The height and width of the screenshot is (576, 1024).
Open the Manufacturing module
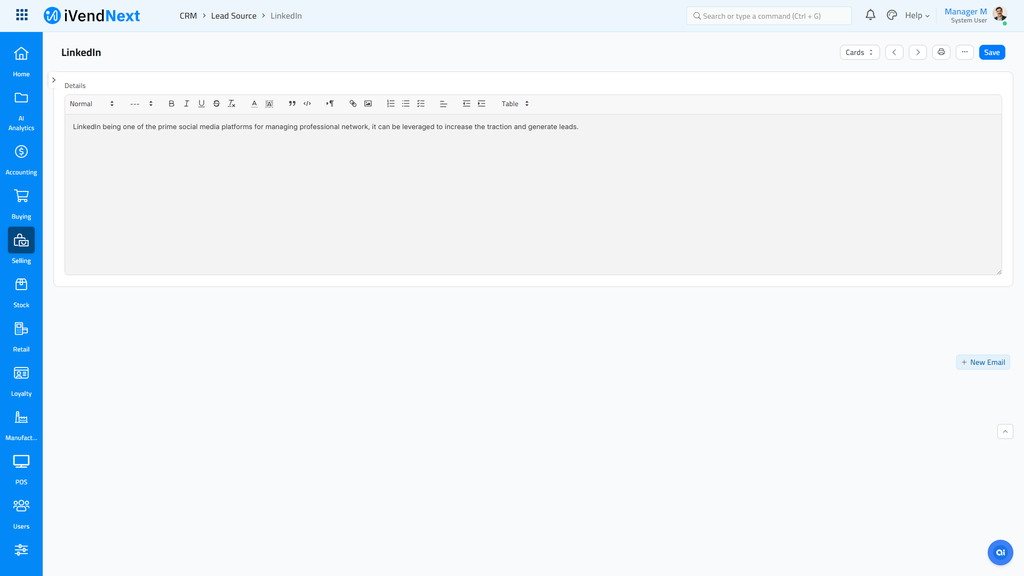[x=21, y=425]
